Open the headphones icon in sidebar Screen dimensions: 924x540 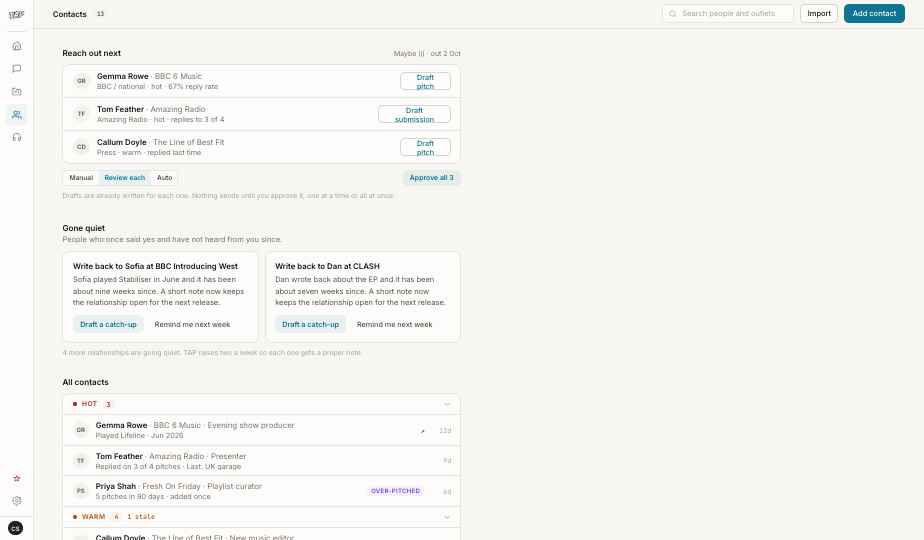[x=16, y=137]
